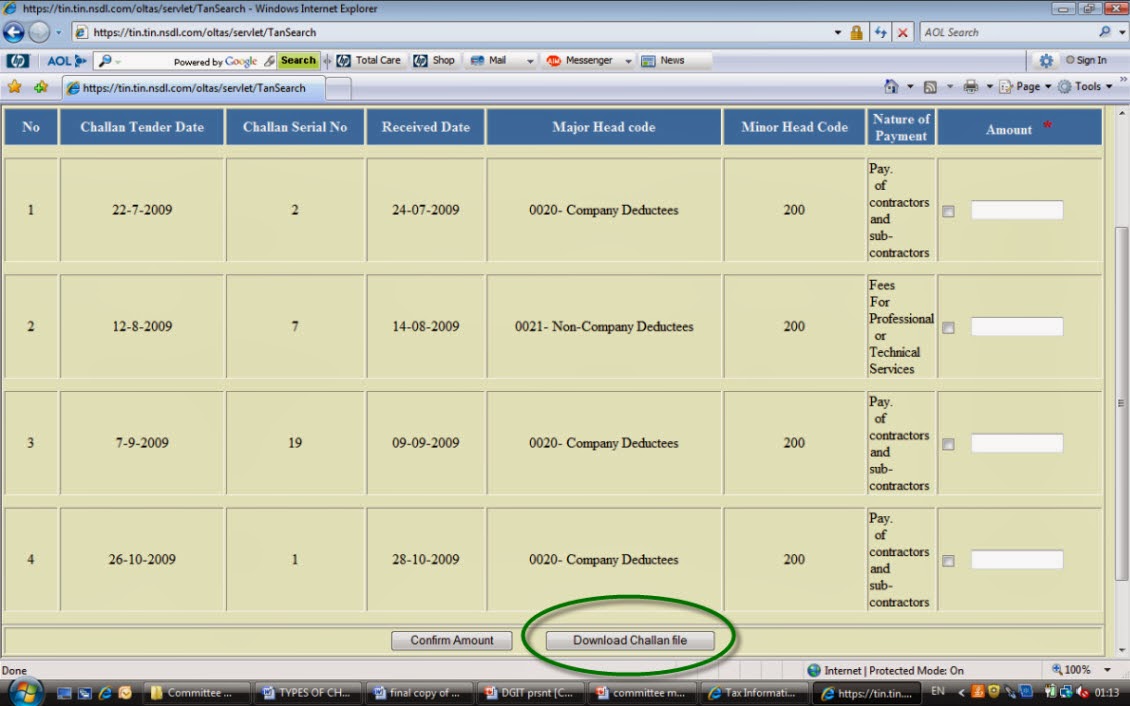Click the Challan Tender Date header
Viewport: 1130px width, 706px height.
click(x=142, y=127)
